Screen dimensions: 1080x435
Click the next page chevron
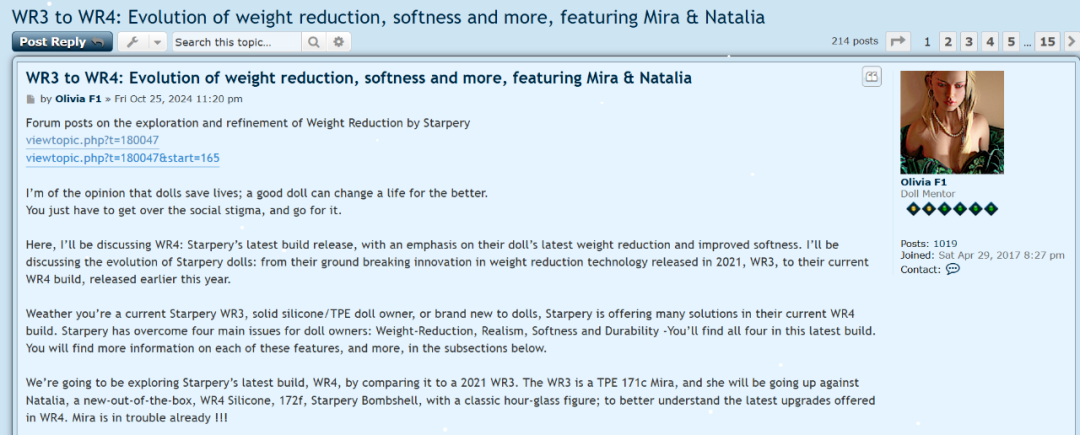click(1071, 42)
